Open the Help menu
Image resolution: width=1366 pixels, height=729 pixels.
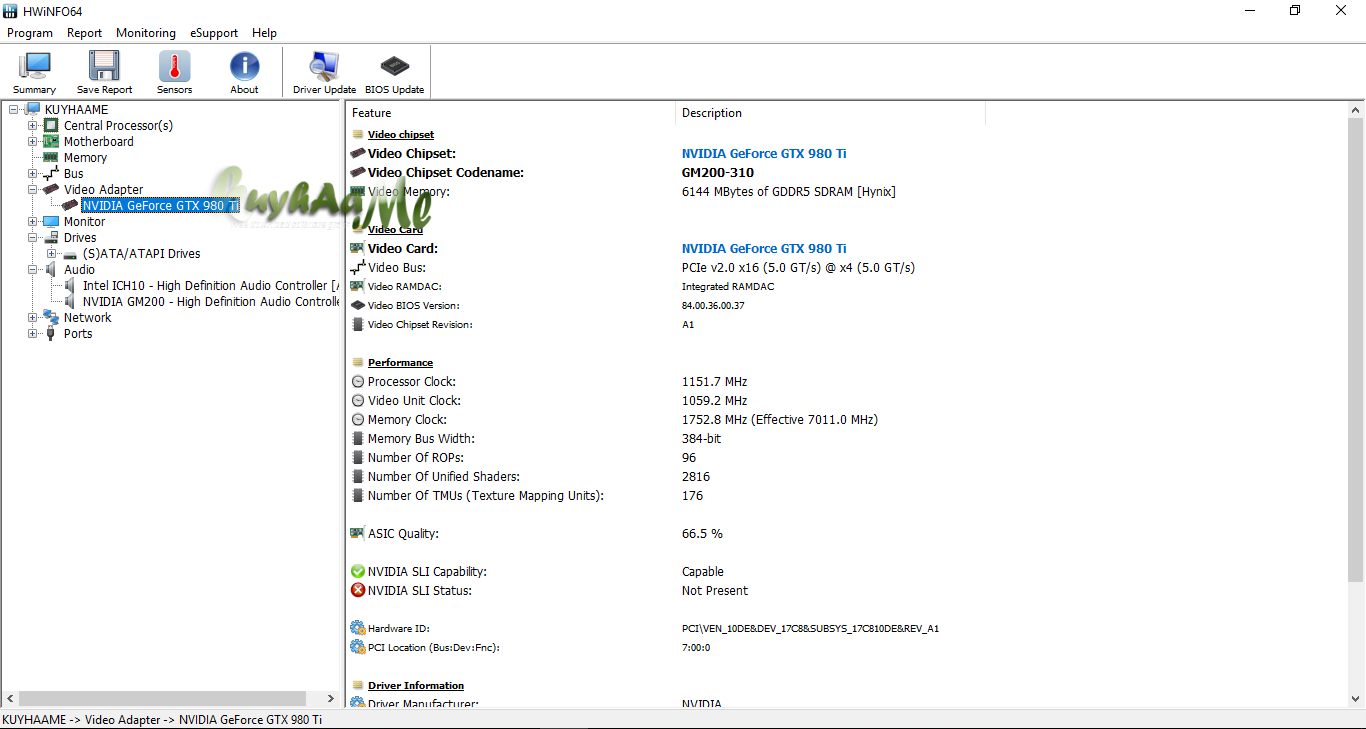(x=264, y=32)
